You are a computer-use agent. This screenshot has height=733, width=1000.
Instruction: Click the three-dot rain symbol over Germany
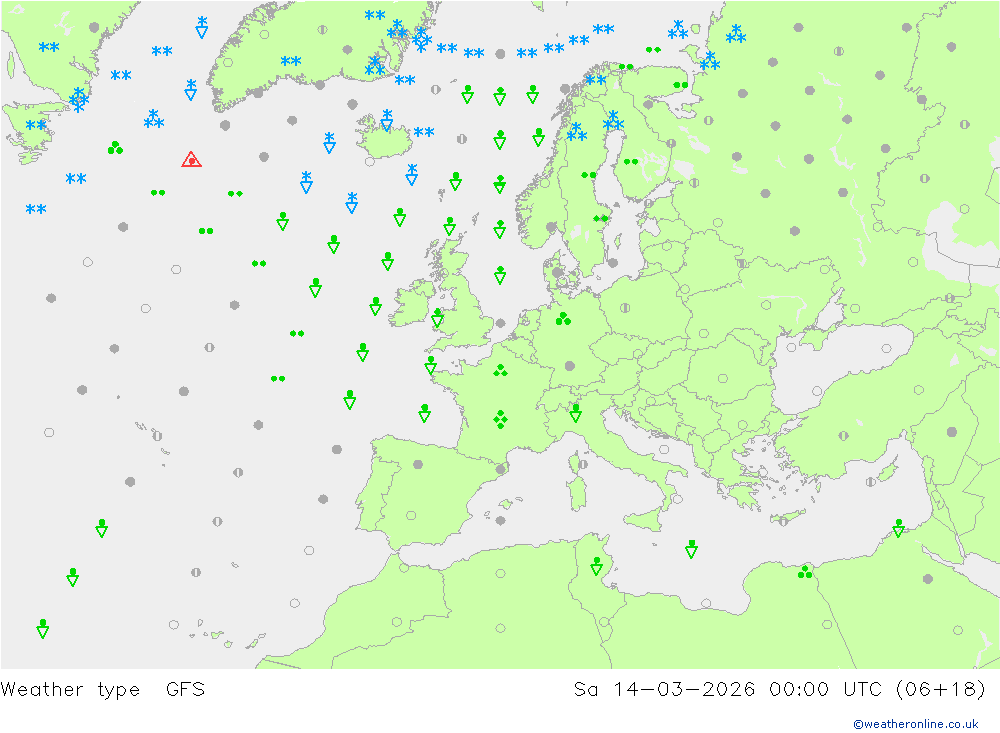(x=563, y=318)
